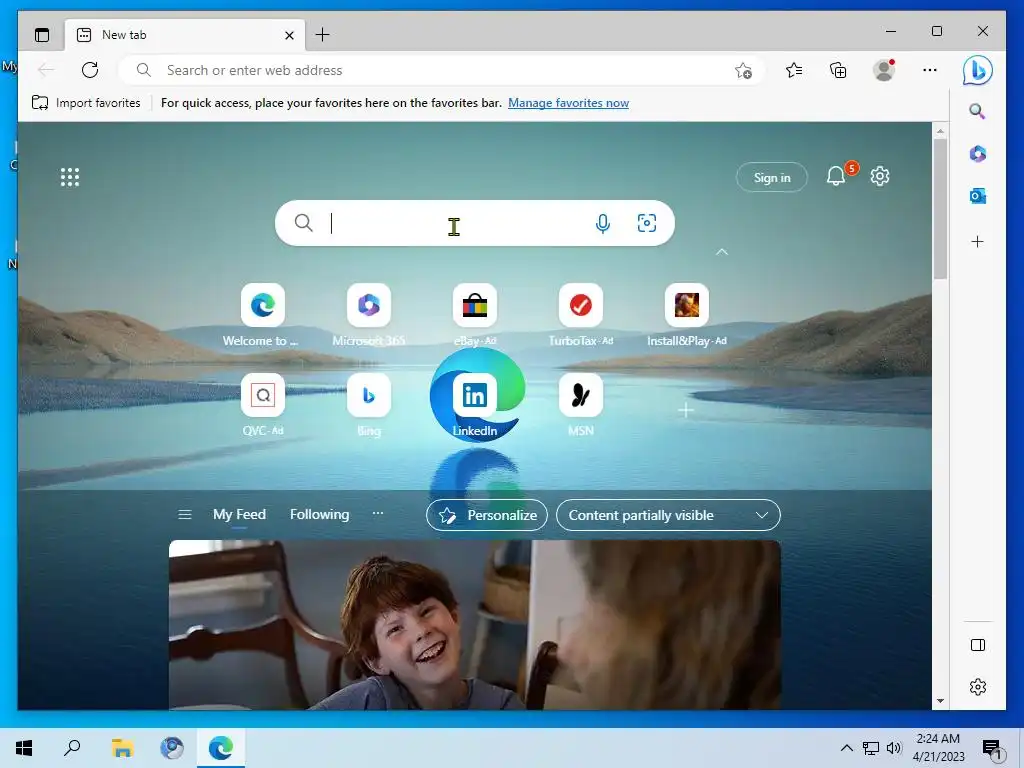Close the New tab tab
The image size is (1024, 768).
(x=289, y=35)
